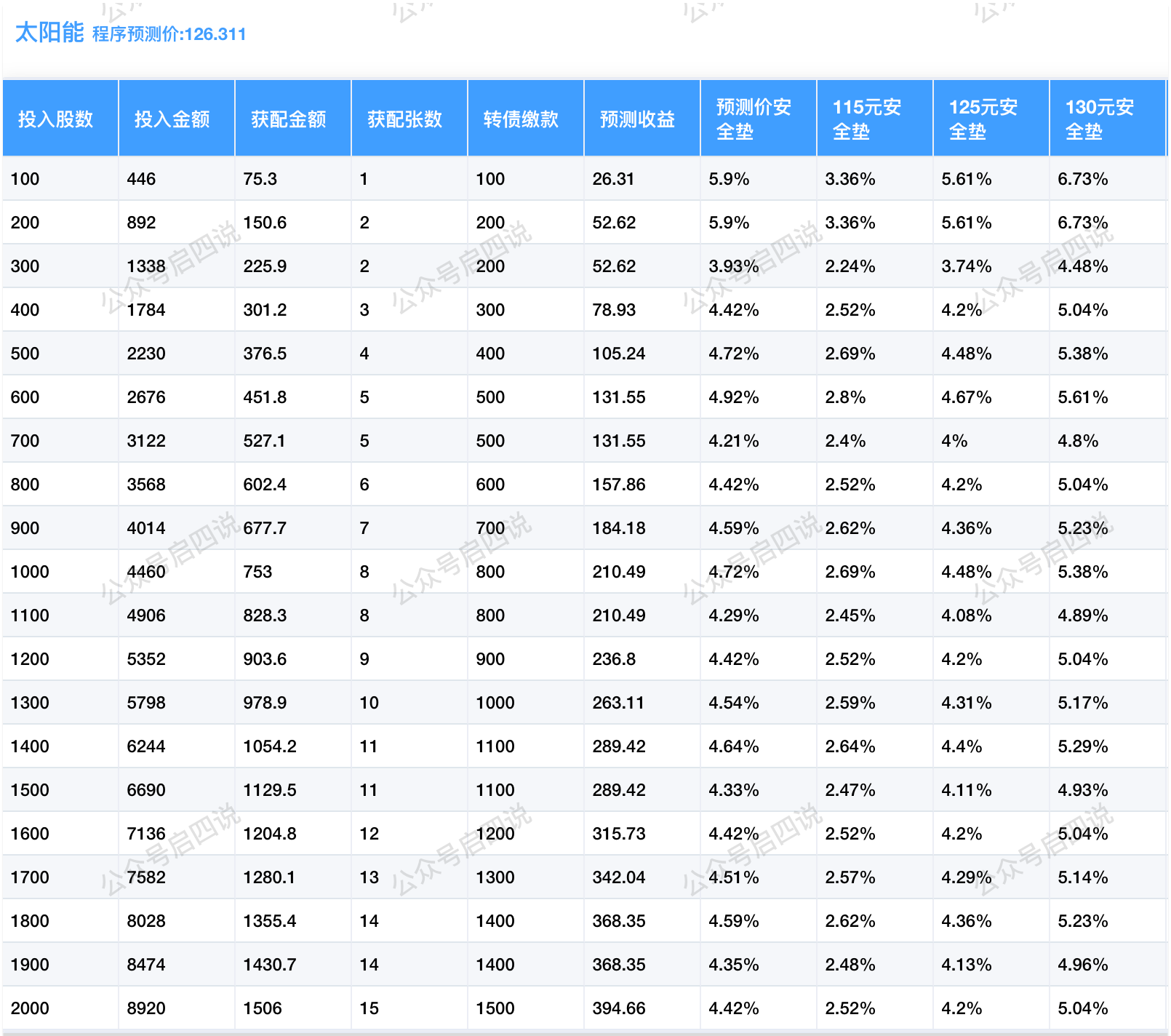
Task: Select the 75.3 allocation amount cell
Action: 260,179
